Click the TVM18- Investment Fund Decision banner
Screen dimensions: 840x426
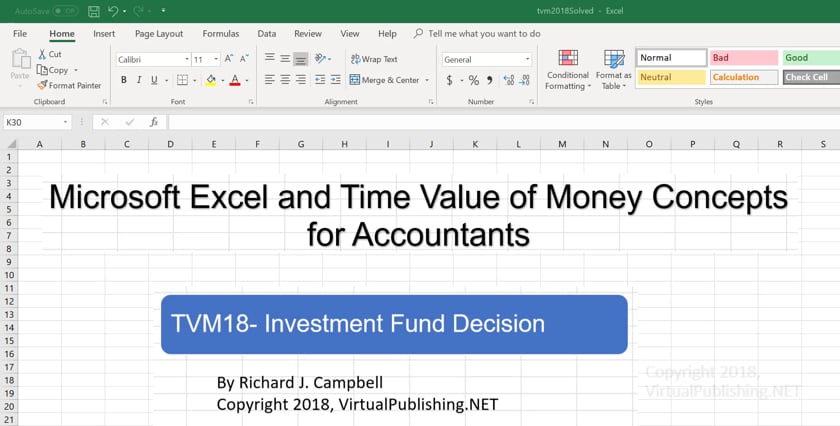[394, 324]
